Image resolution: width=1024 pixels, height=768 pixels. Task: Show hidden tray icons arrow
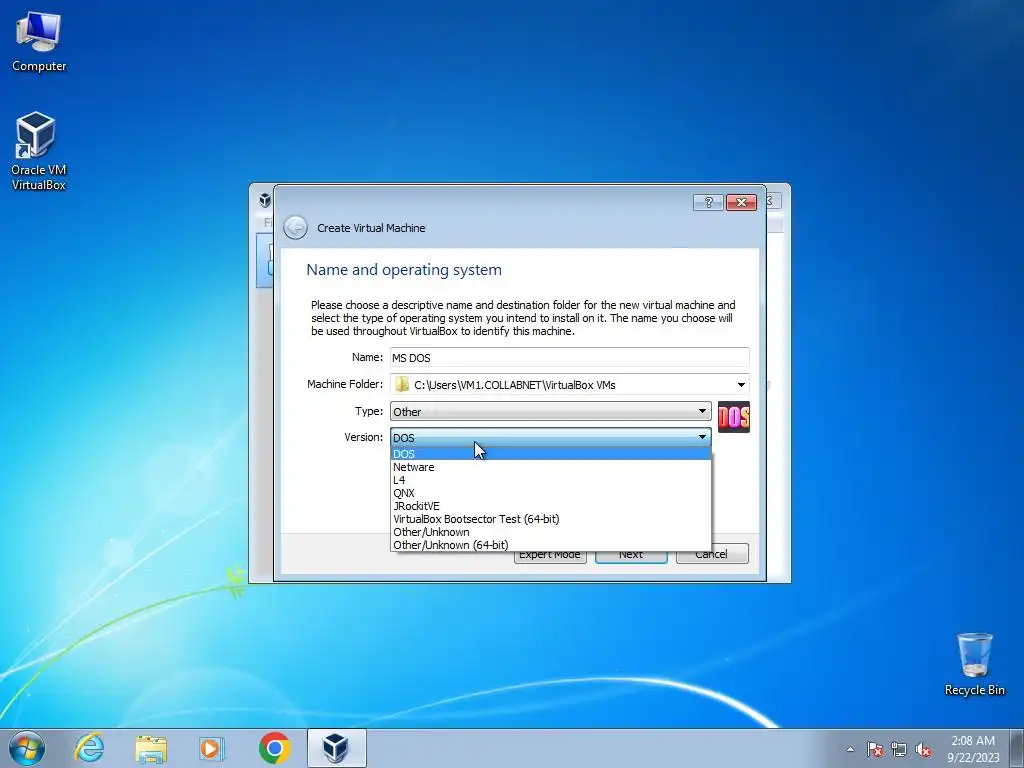coord(850,749)
